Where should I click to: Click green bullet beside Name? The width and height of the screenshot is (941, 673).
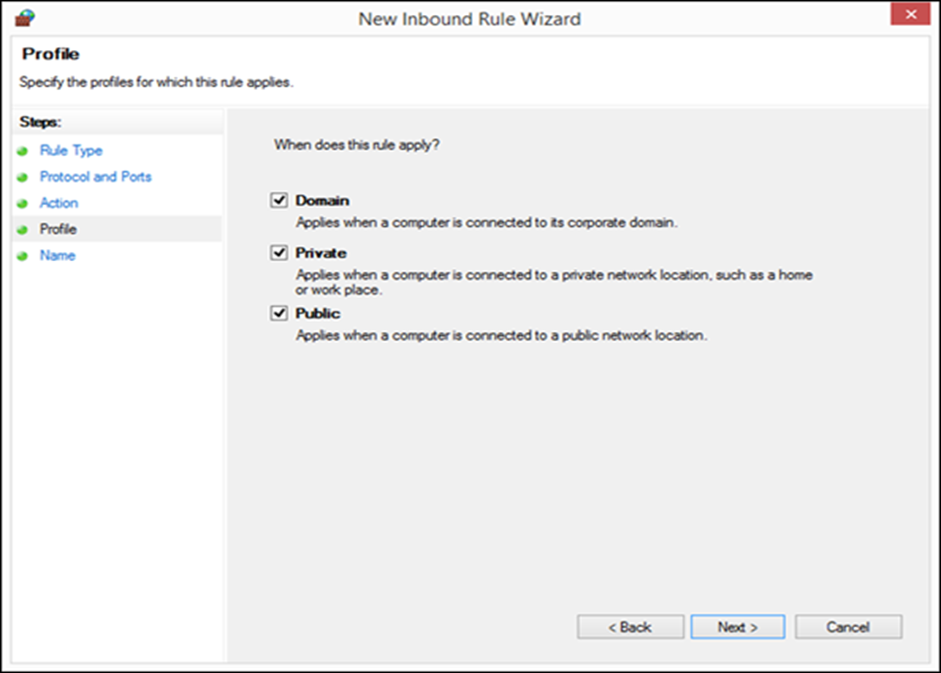pyautogui.click(x=23, y=256)
